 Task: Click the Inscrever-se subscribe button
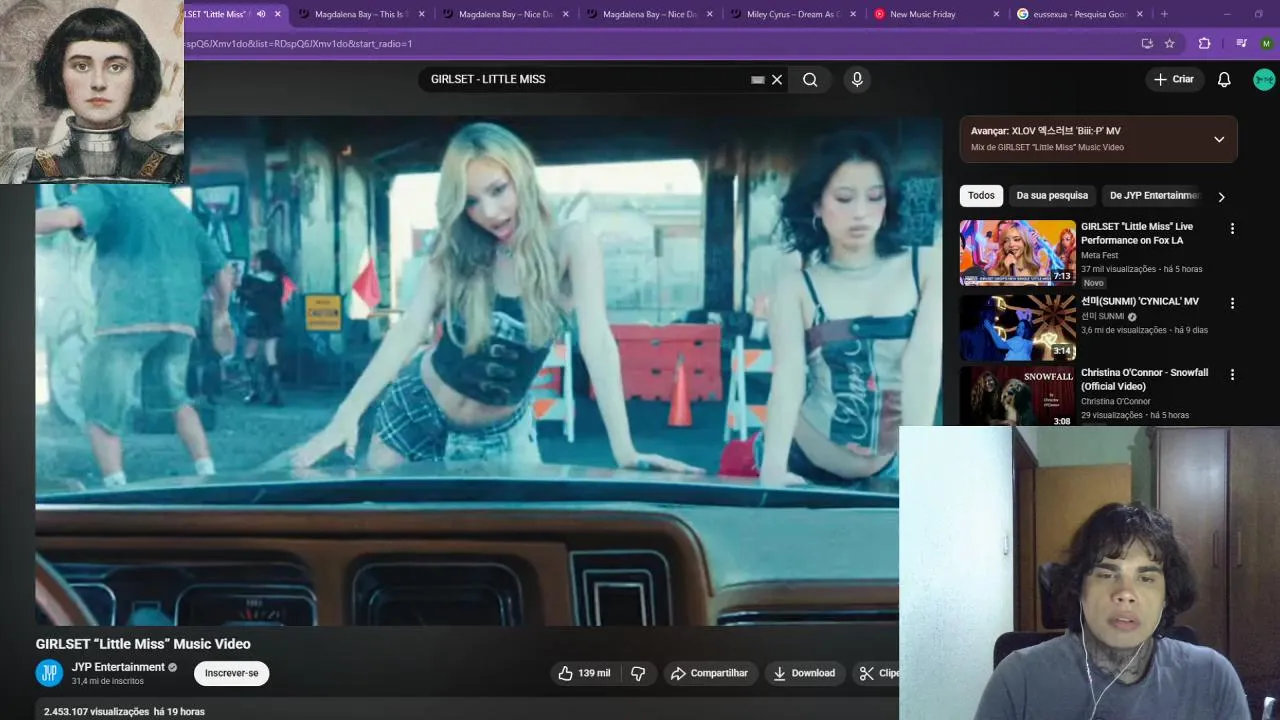[x=231, y=673]
